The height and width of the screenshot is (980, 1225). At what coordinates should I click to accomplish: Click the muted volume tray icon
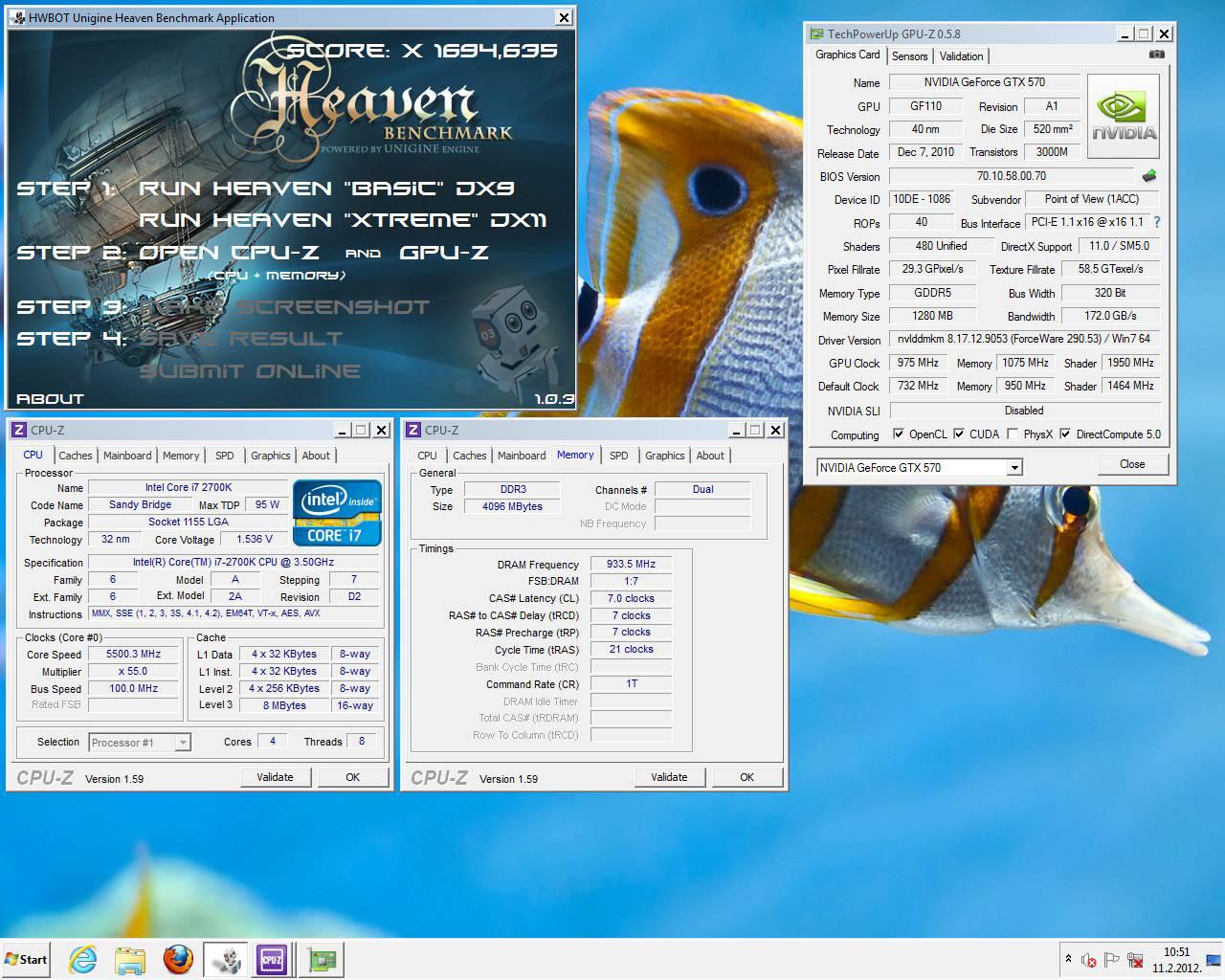[x=1089, y=960]
